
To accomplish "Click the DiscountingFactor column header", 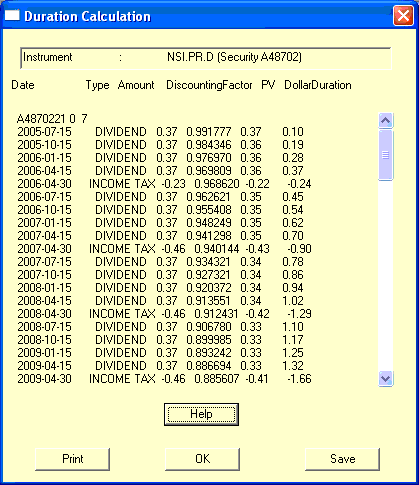I will coord(209,85).
